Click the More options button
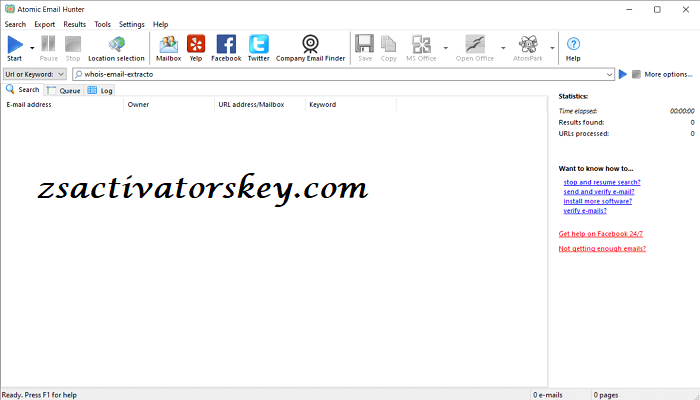The width and height of the screenshot is (700, 400). pyautogui.click(x=668, y=74)
